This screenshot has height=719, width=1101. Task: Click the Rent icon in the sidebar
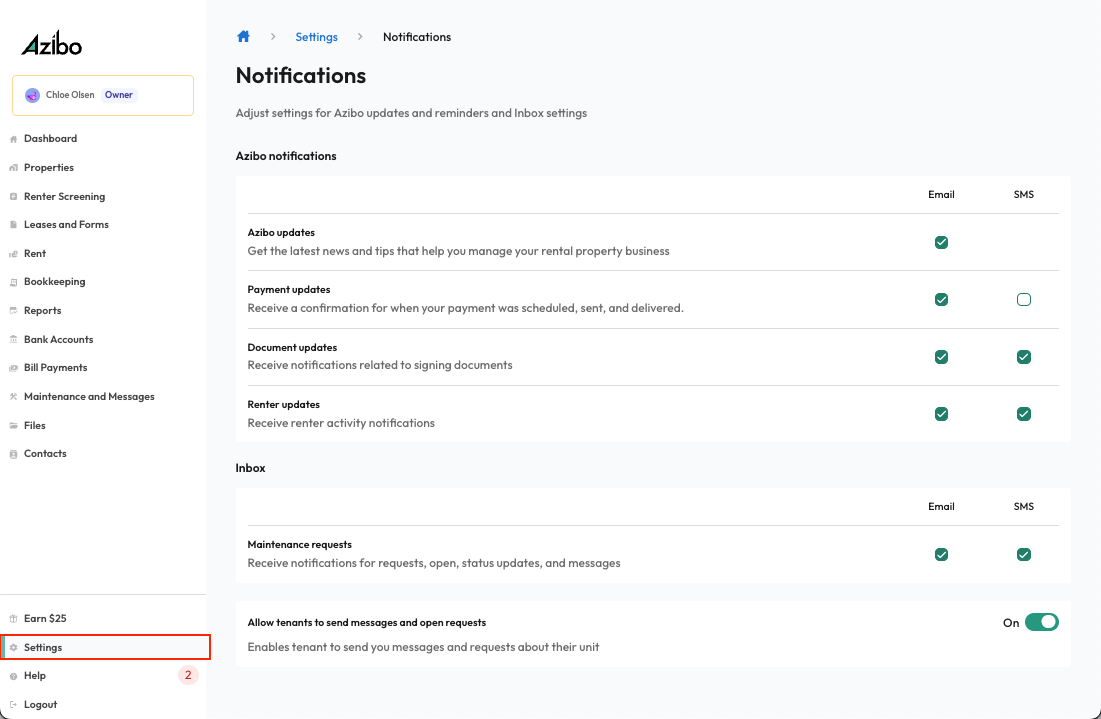pos(13,253)
